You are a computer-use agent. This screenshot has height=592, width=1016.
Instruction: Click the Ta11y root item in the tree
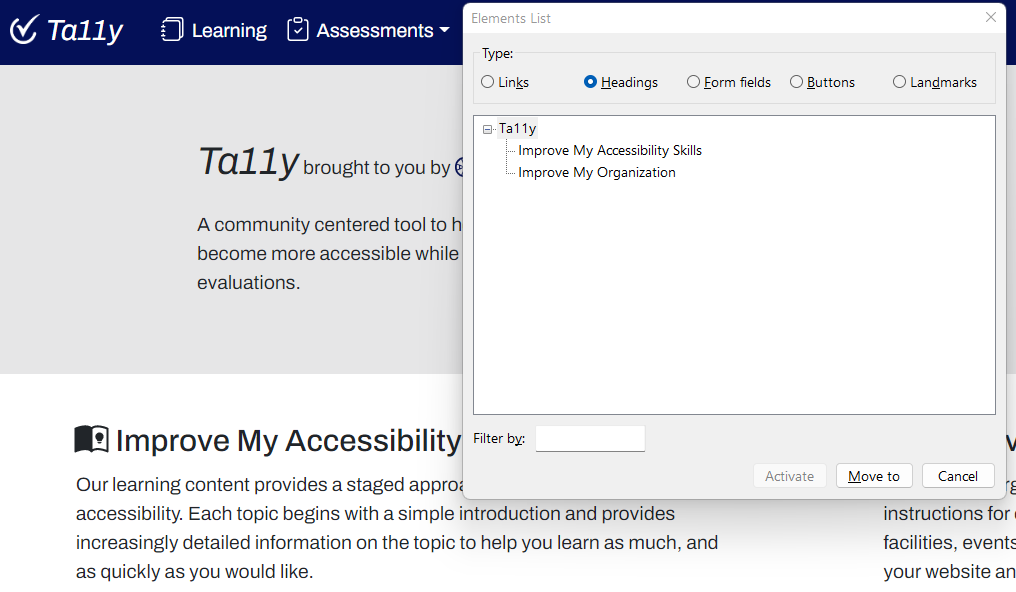point(517,128)
